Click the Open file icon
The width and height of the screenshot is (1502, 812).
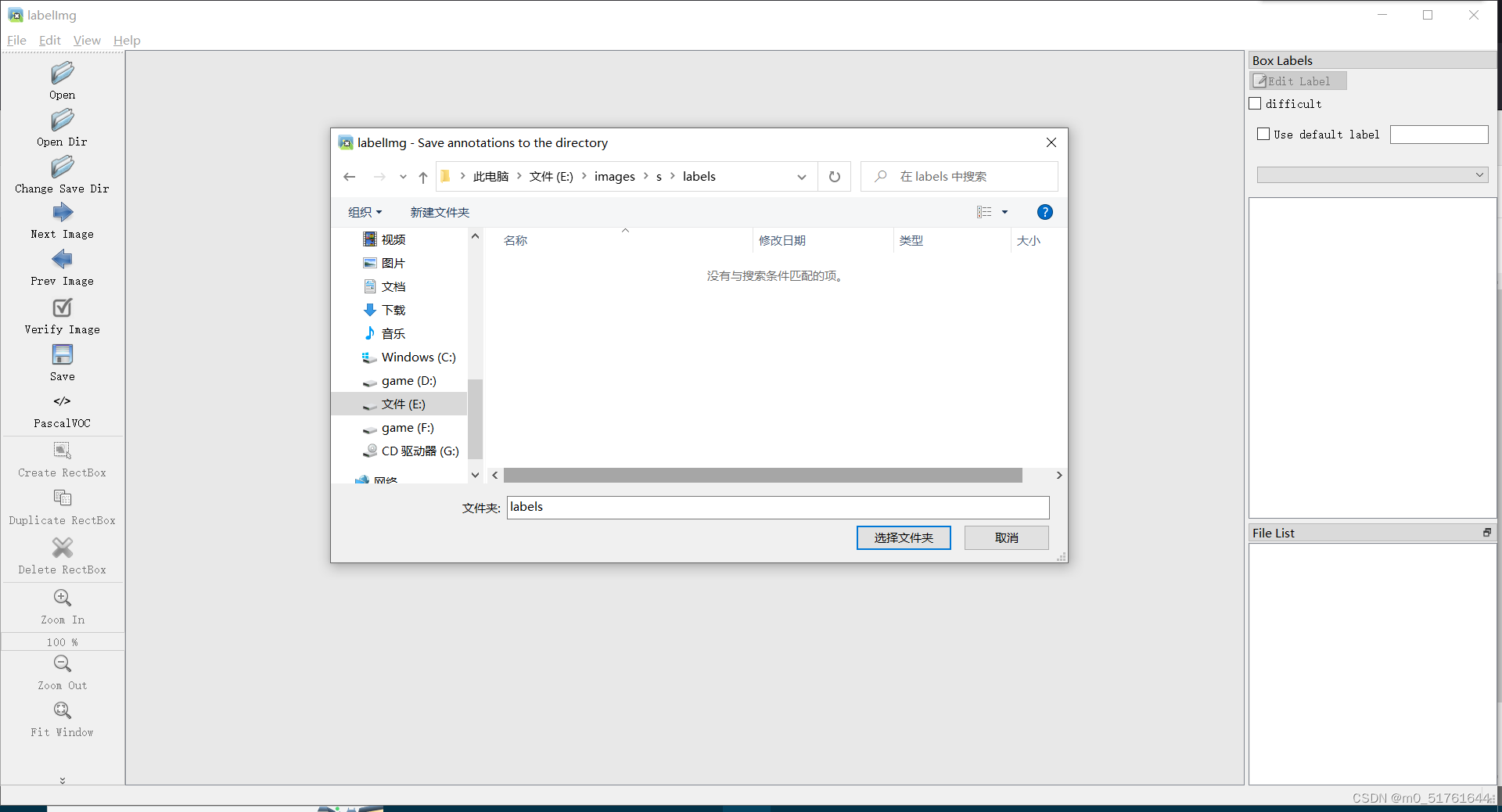point(63,73)
